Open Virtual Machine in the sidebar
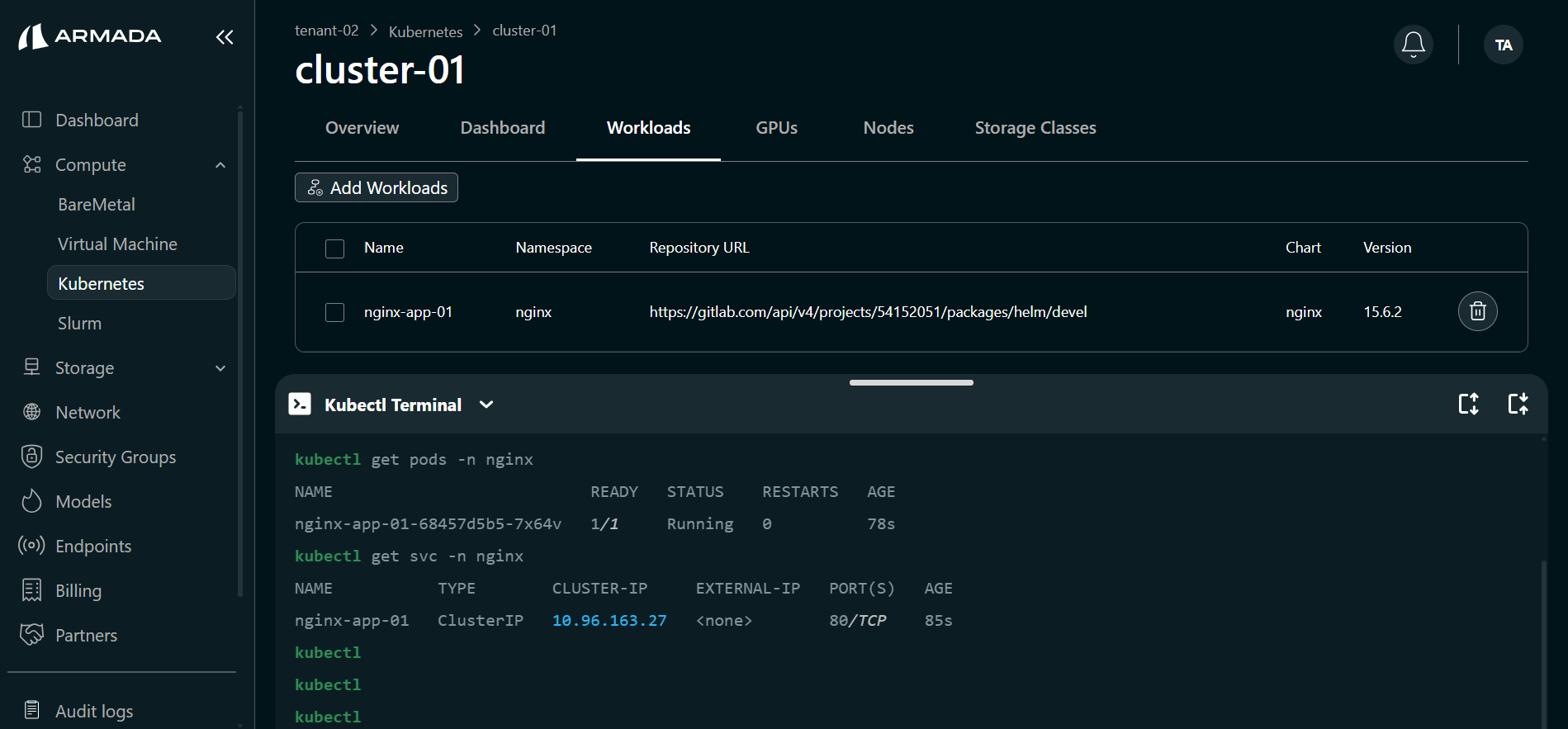1568x729 pixels. [x=117, y=244]
